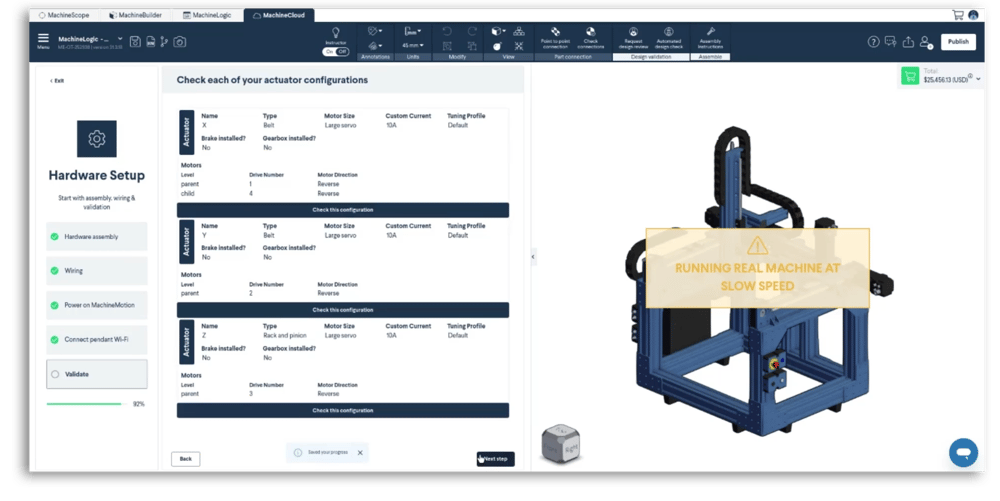The image size is (1000, 501).
Task: Open the top-right shopping cart icon
Action: [x=958, y=15]
